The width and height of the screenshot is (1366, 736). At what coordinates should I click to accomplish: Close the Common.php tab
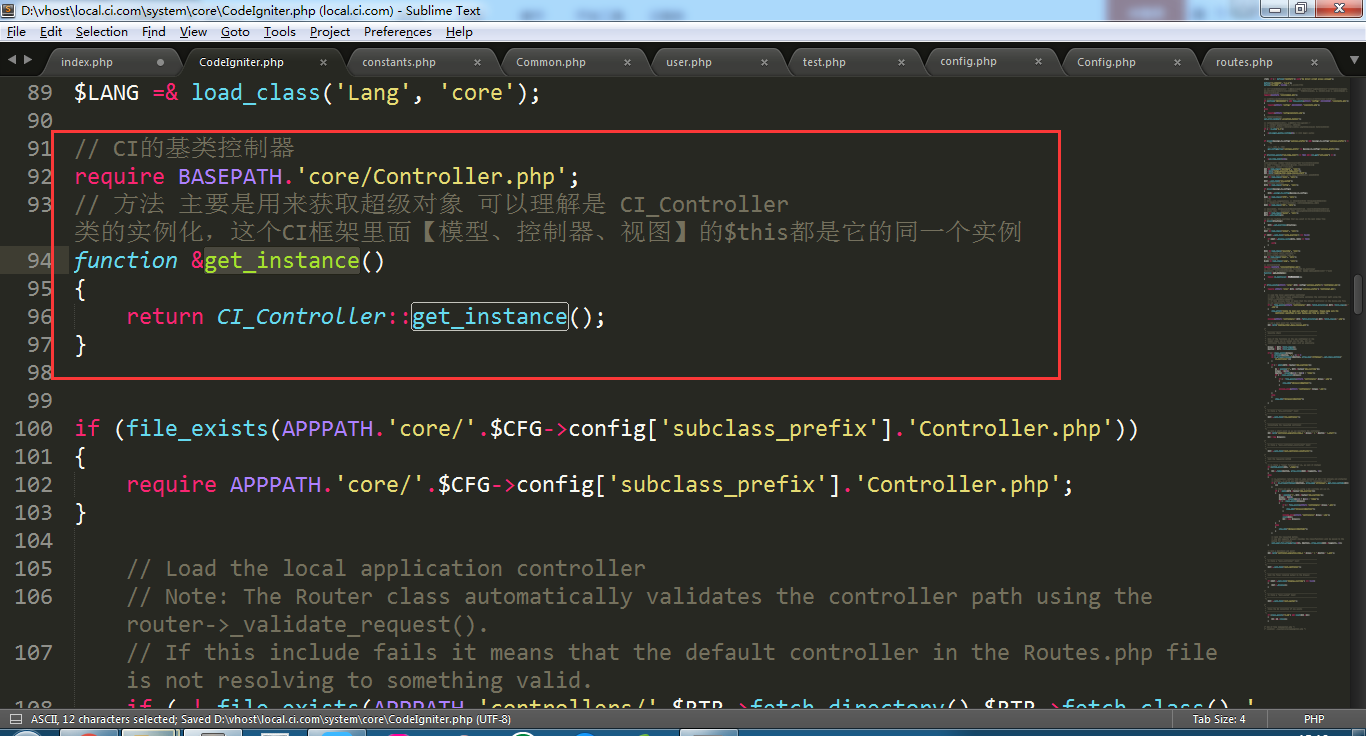coord(627,62)
